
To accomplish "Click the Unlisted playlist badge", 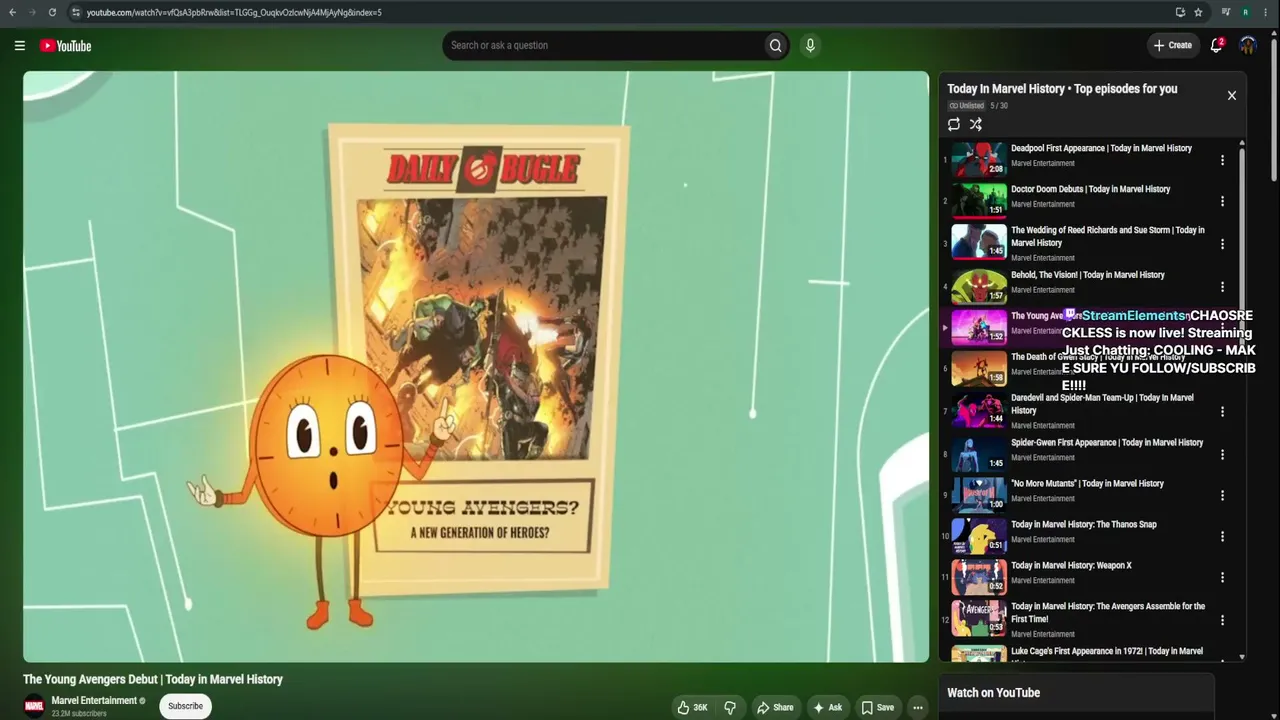I will coord(966,106).
